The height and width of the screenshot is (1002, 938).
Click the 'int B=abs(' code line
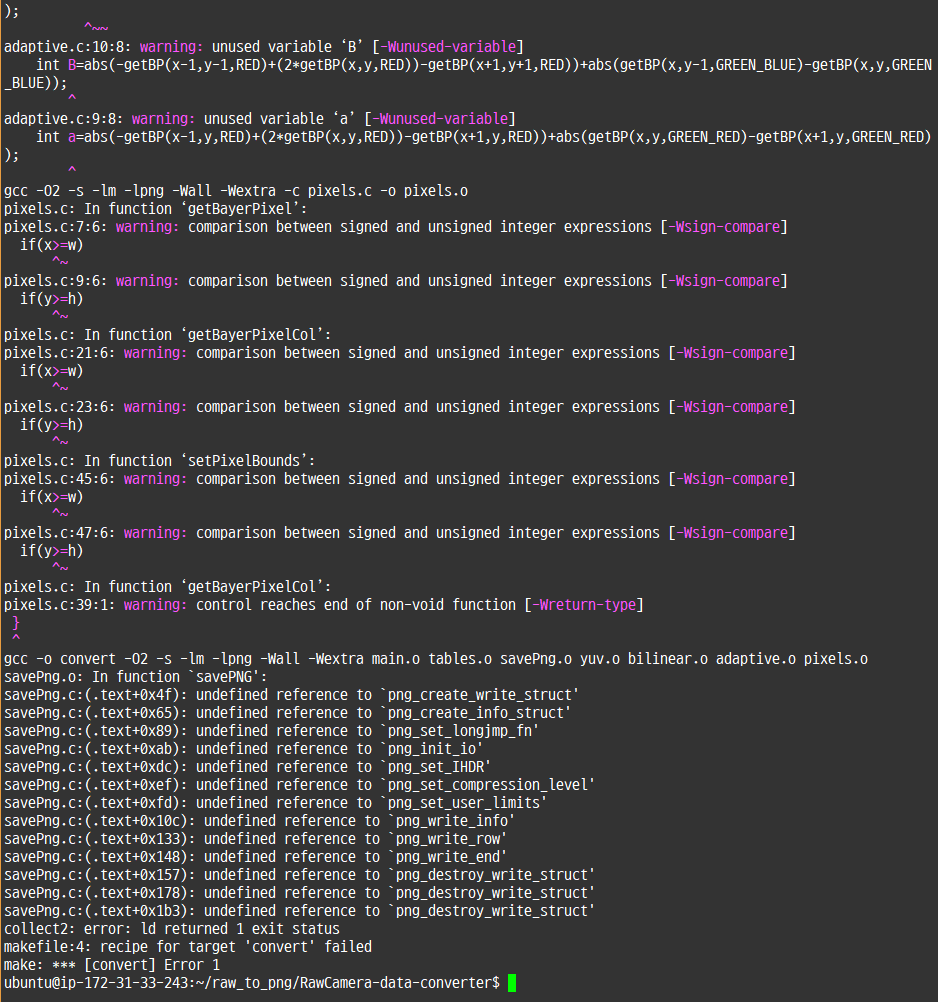(468, 73)
